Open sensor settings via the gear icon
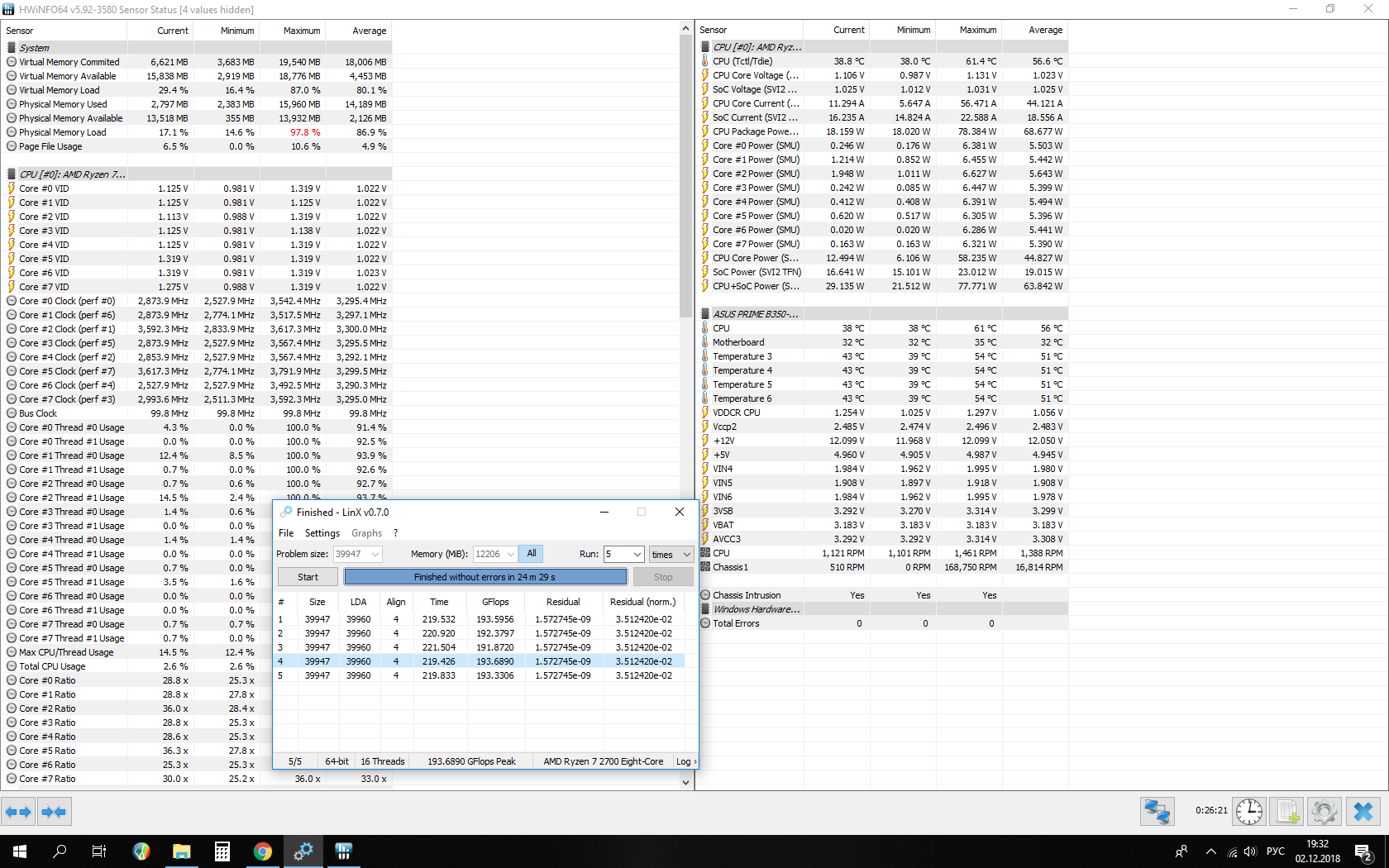 pos(1325,812)
